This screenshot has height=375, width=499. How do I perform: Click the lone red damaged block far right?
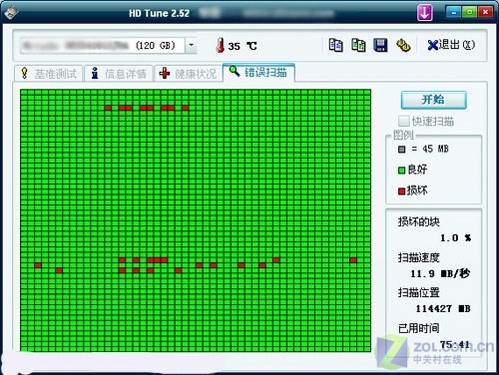pos(353,260)
